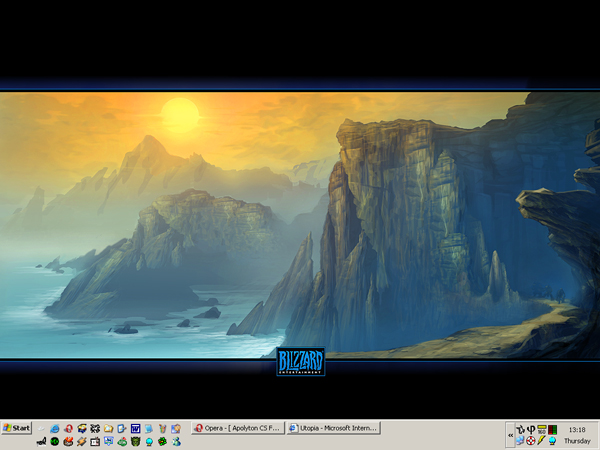Switch to Utopia Internet Explorer taskbar window

332,428
